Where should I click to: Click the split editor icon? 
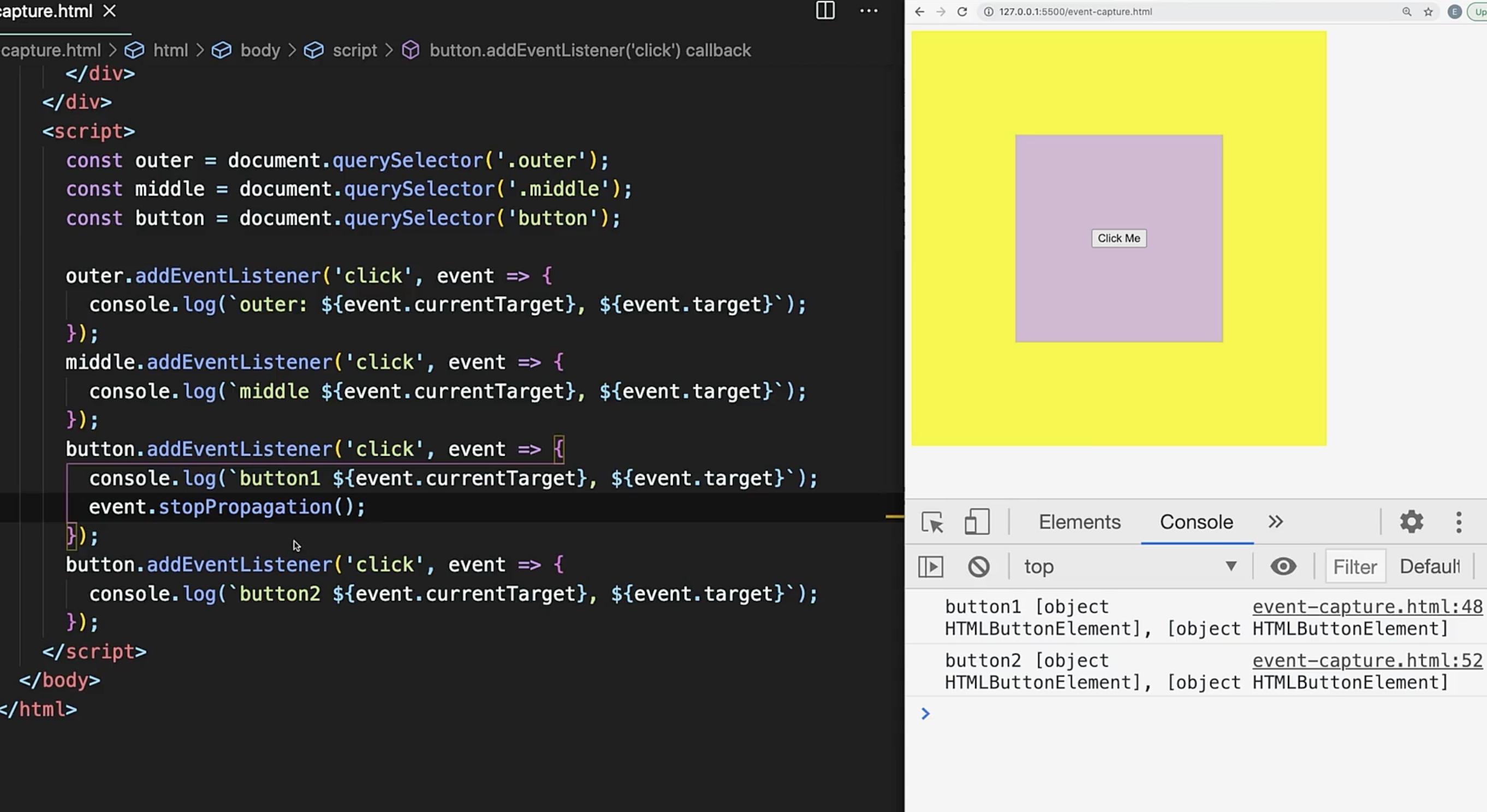pyautogui.click(x=825, y=10)
